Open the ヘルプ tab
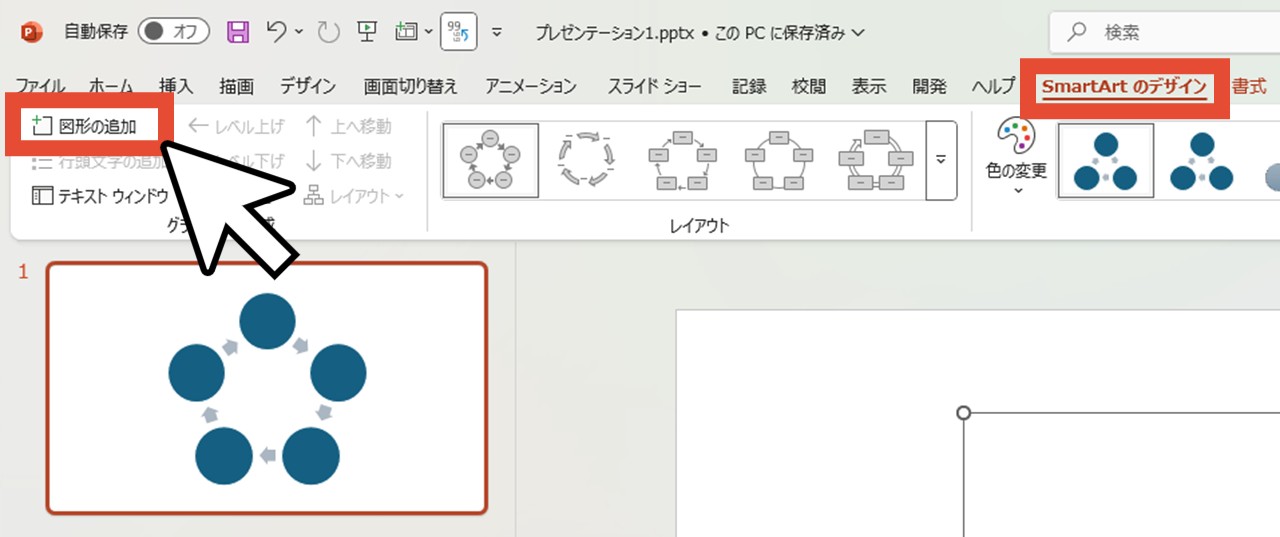This screenshot has width=1280, height=537. (x=994, y=87)
